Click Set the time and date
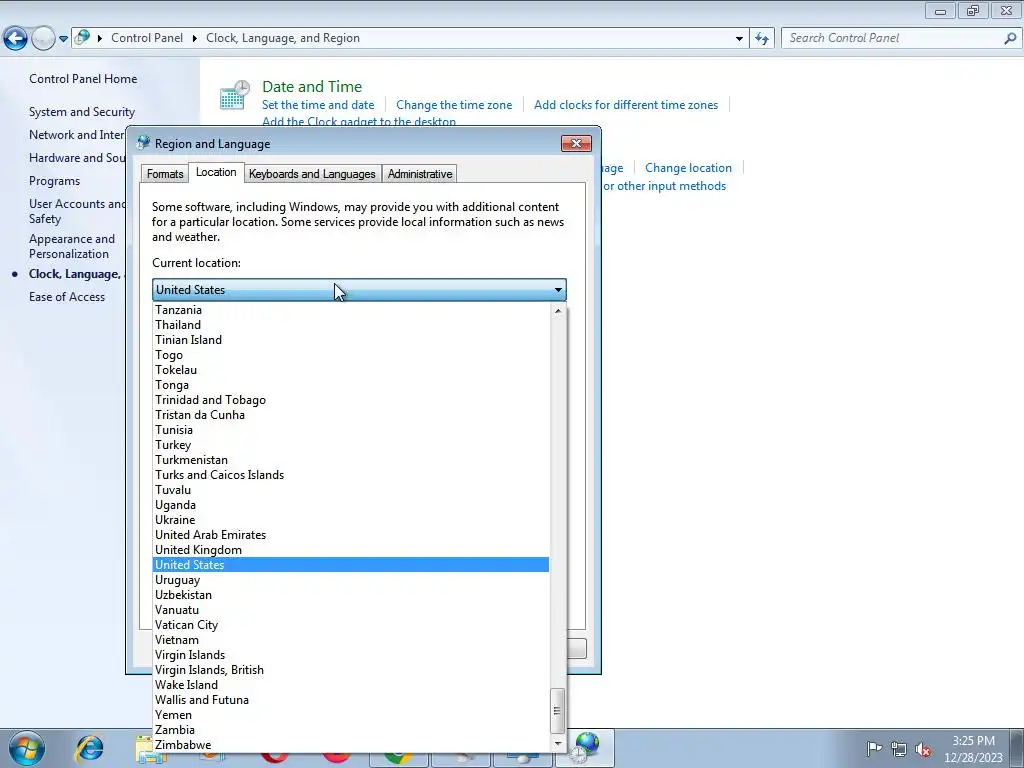 click(318, 104)
